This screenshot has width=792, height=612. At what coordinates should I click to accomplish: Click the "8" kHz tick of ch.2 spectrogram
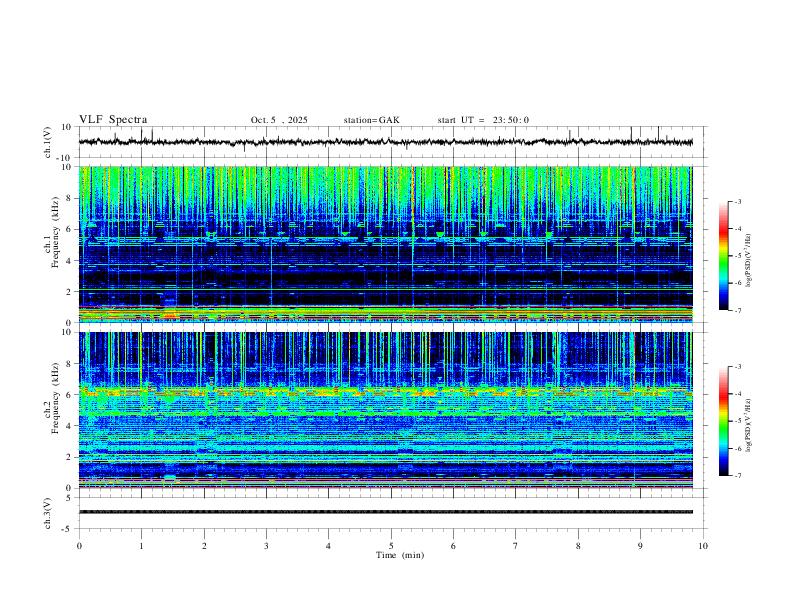(x=70, y=364)
